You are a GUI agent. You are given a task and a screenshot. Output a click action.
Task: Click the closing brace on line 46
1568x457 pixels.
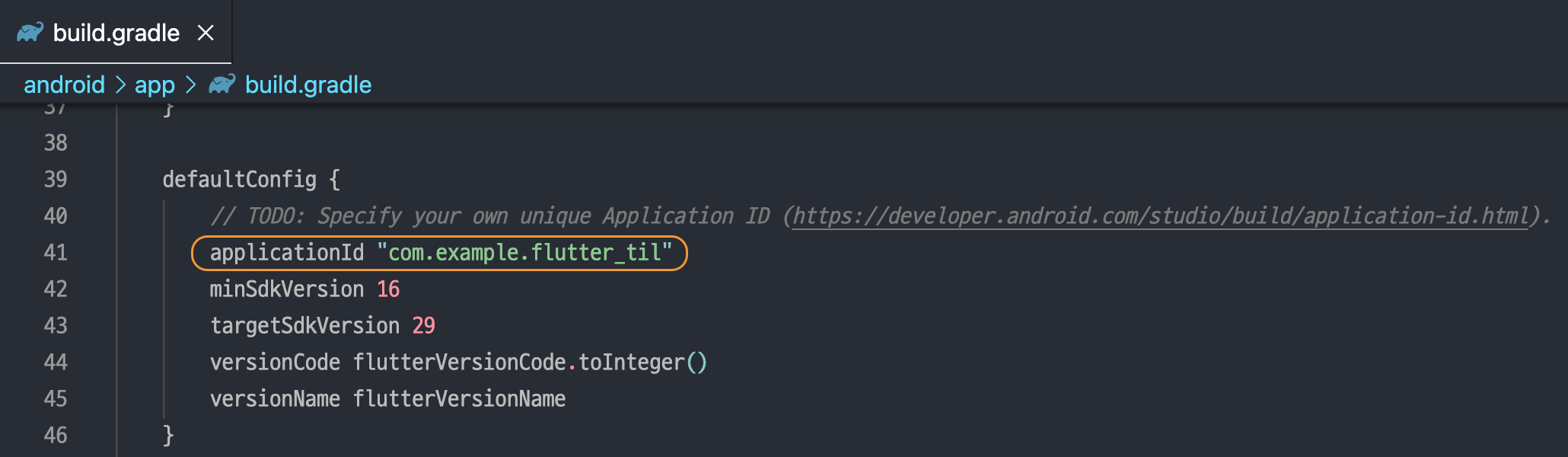click(x=168, y=436)
